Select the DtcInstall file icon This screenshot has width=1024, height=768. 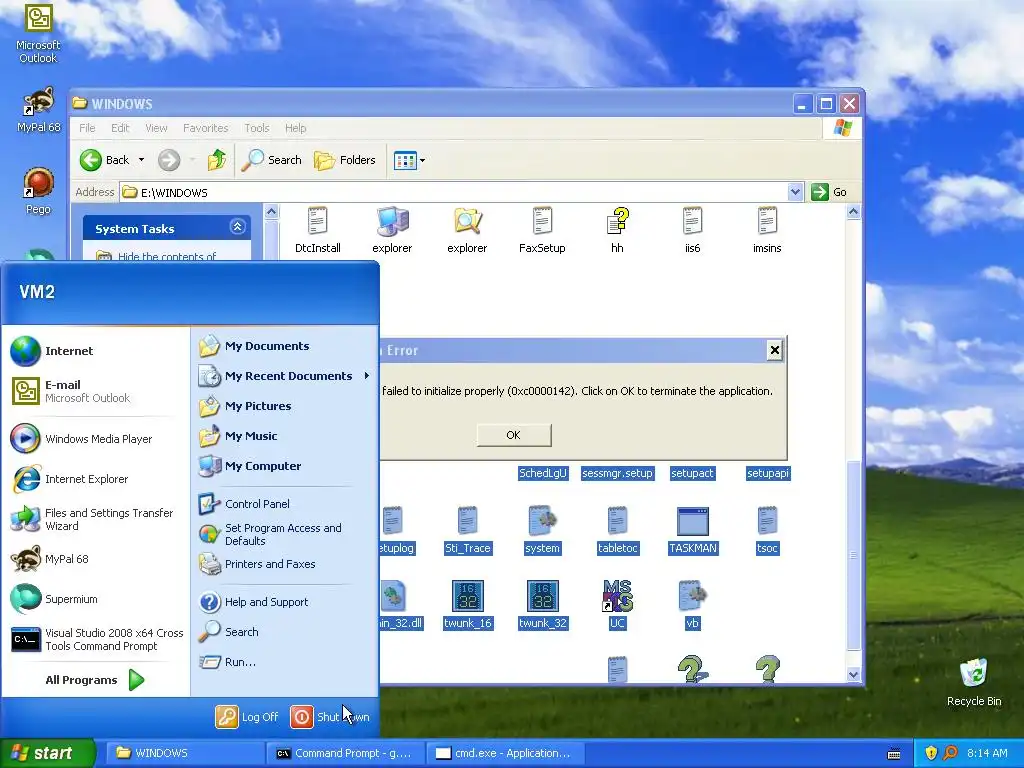[x=317, y=230]
